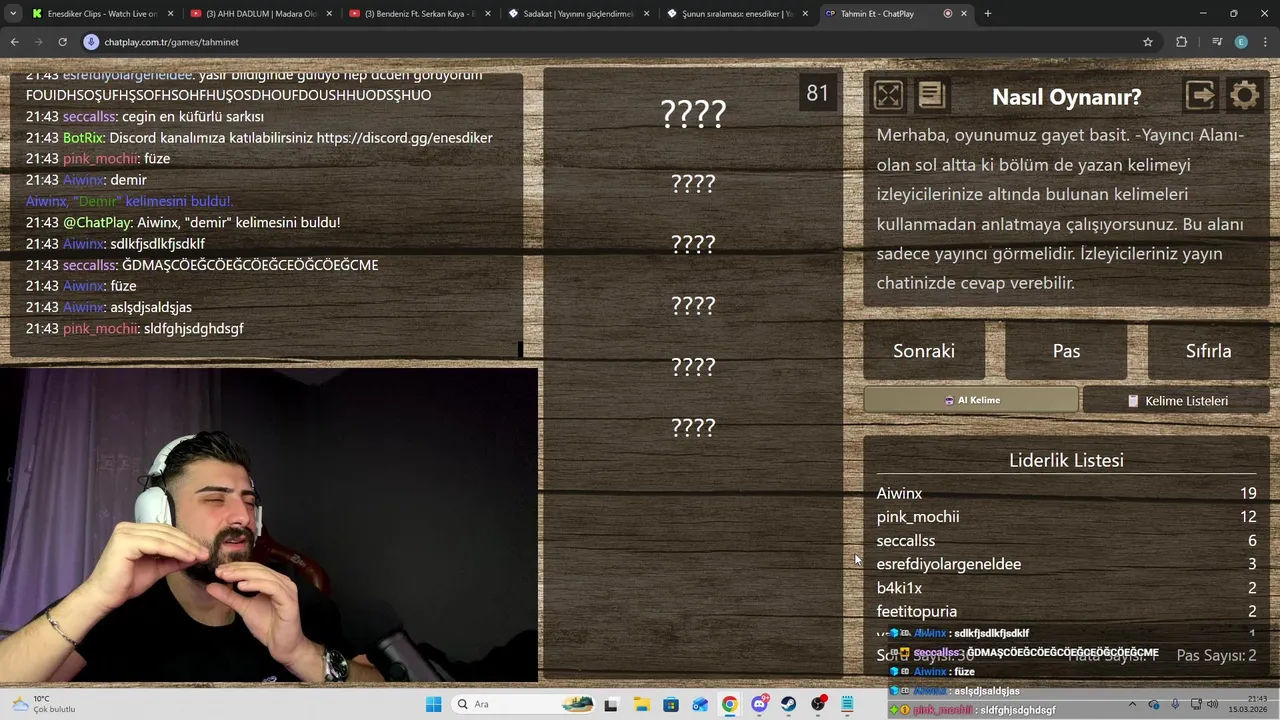Reload the ChatPlay page

click(x=62, y=42)
